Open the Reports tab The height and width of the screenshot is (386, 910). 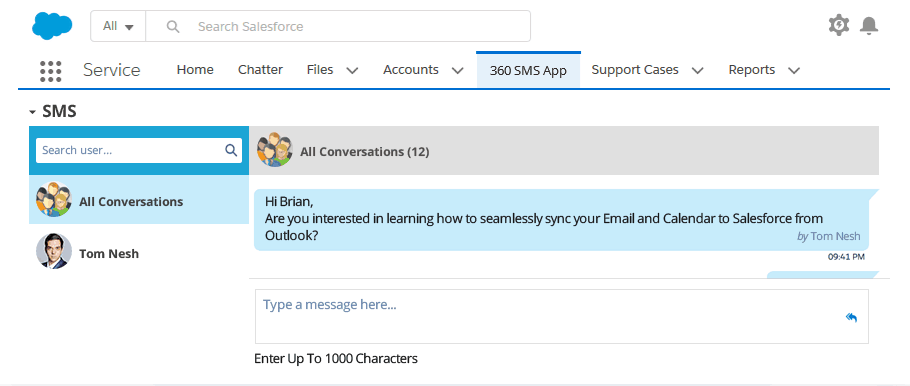(x=752, y=70)
